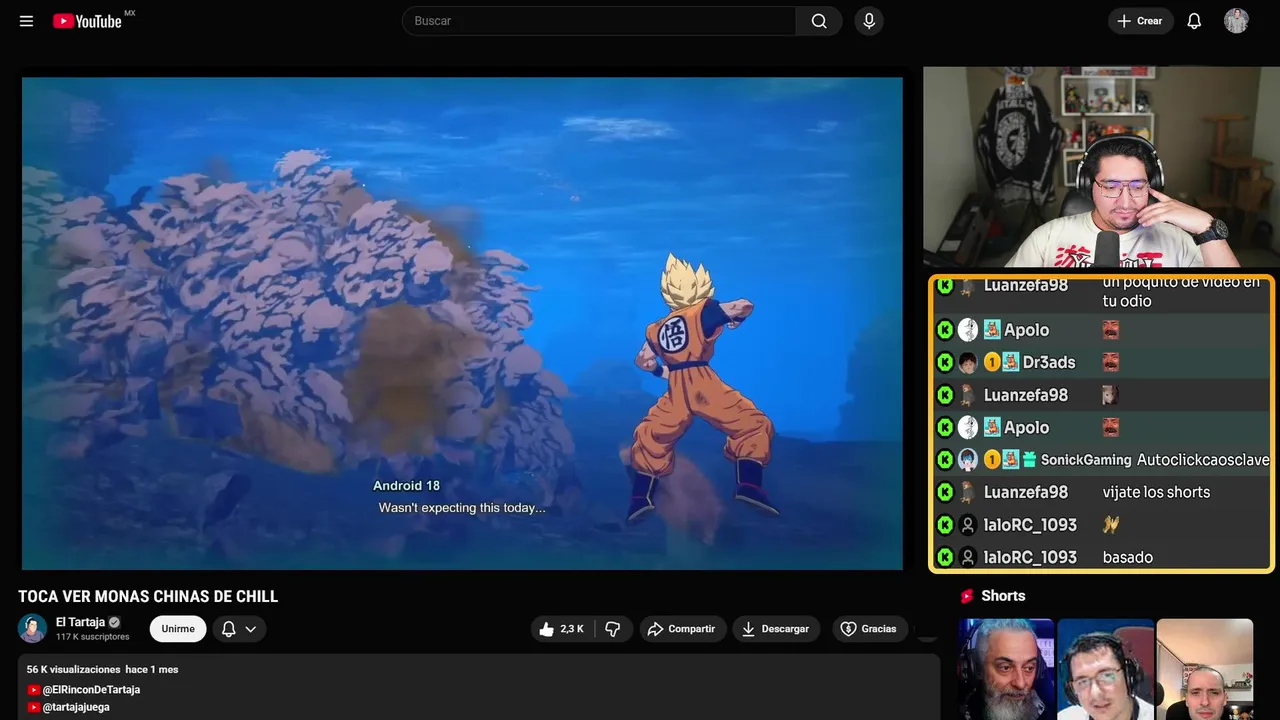The image size is (1280, 720).
Task: Focus the Buscar search field
Action: (x=600, y=21)
